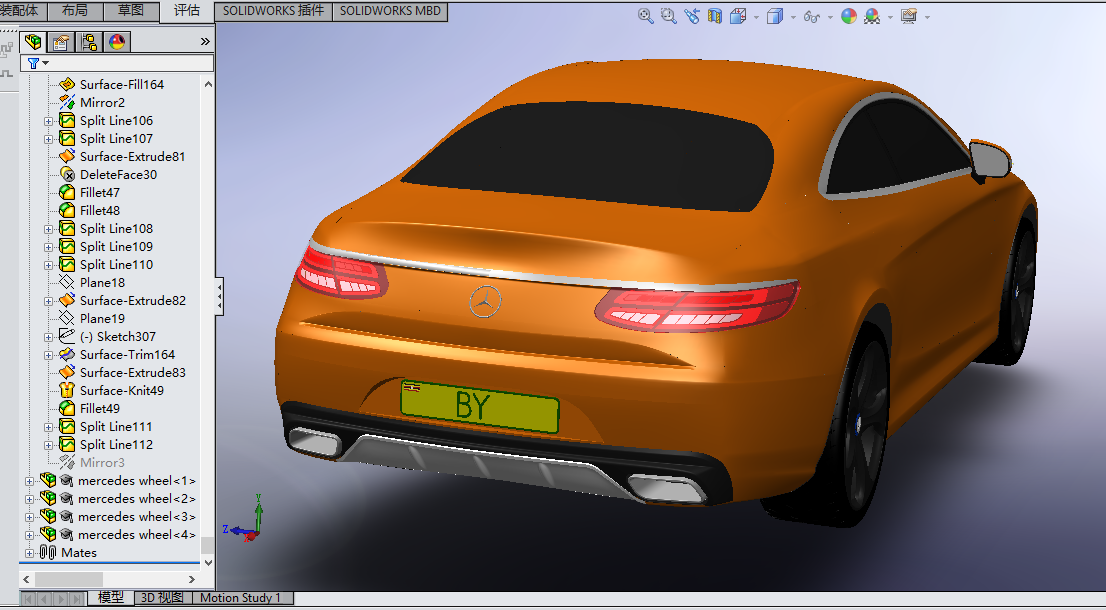Switch to the SOLIDWORKS 插件 tab
Image resolution: width=1106 pixels, height=610 pixels.
pyautogui.click(x=274, y=11)
